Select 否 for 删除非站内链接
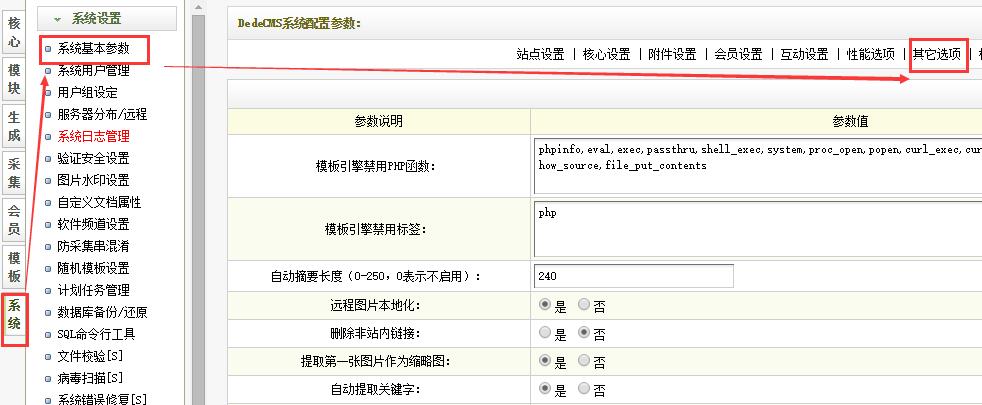This screenshot has height=405, width=982. point(584,332)
